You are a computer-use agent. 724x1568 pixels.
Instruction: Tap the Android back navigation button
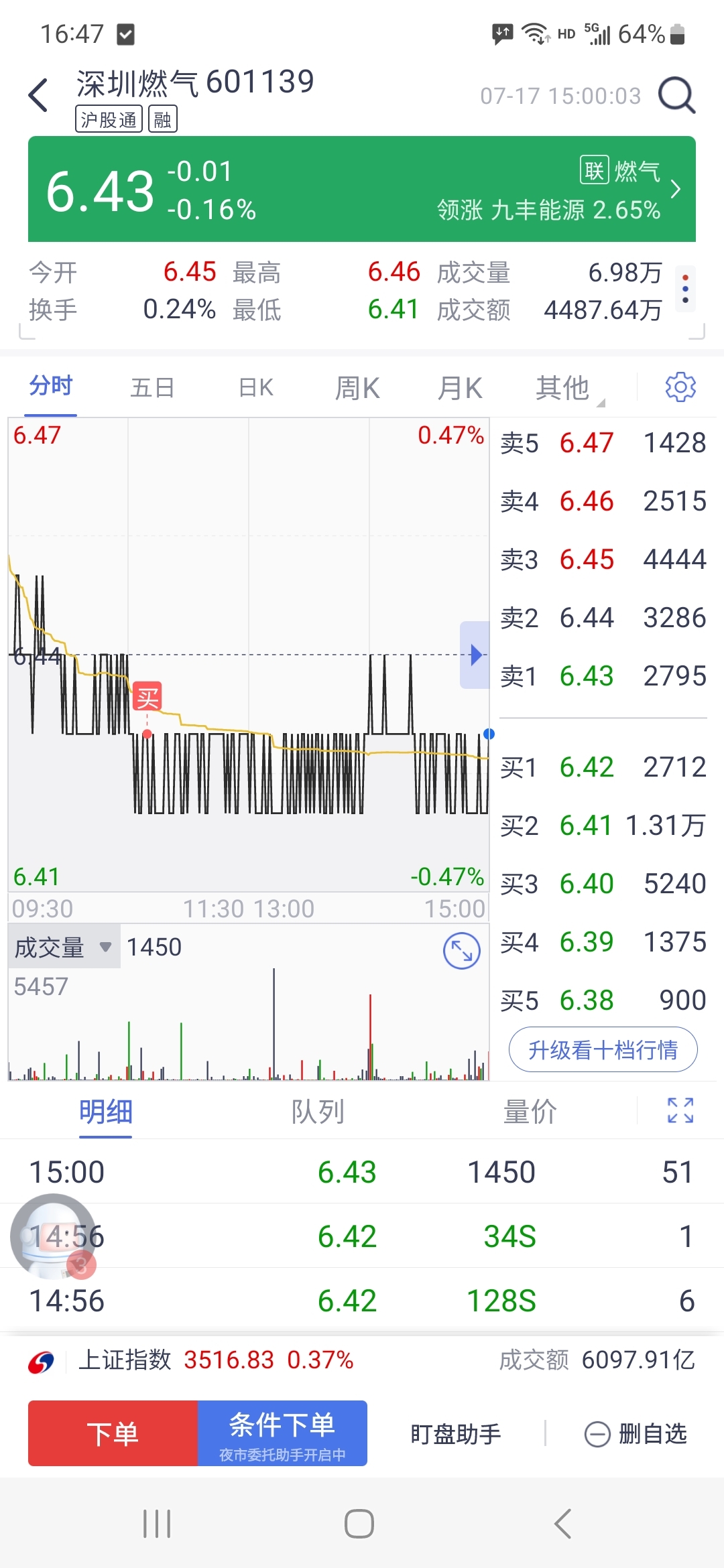(x=563, y=1523)
